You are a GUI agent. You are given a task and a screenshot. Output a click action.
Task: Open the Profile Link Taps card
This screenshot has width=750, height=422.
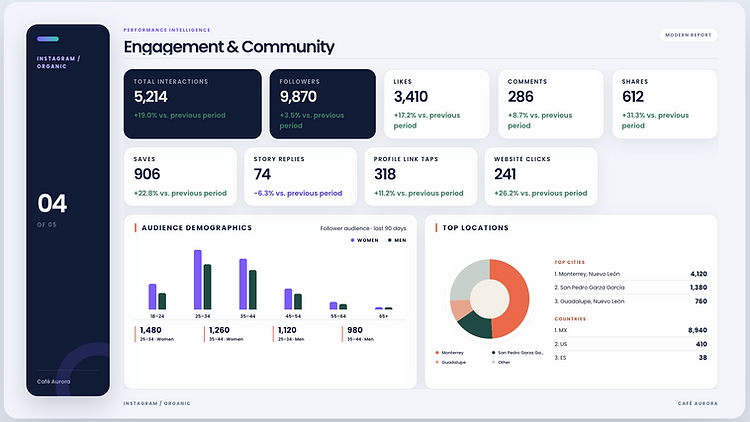click(x=421, y=177)
